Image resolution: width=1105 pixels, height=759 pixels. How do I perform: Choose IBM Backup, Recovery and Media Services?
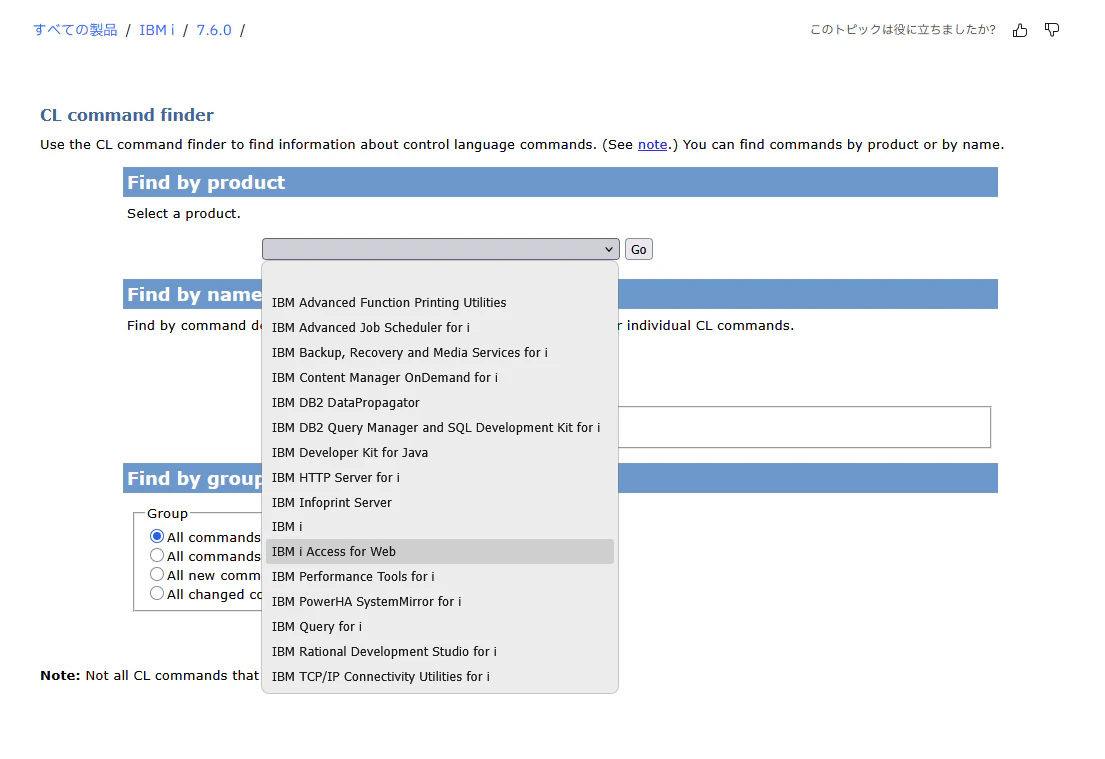click(440, 352)
